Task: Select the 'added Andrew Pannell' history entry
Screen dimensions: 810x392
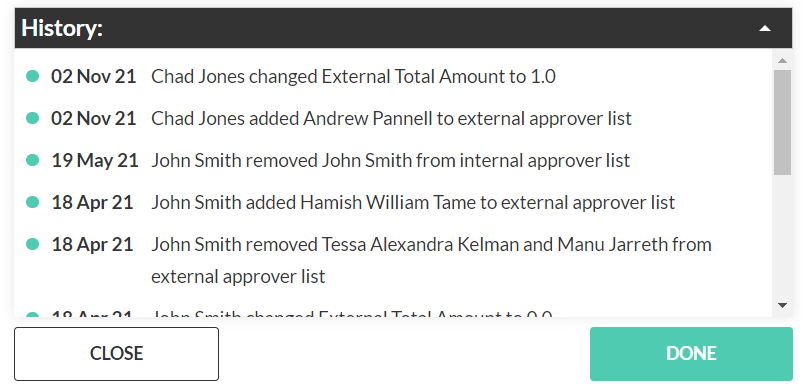Action: pos(391,118)
